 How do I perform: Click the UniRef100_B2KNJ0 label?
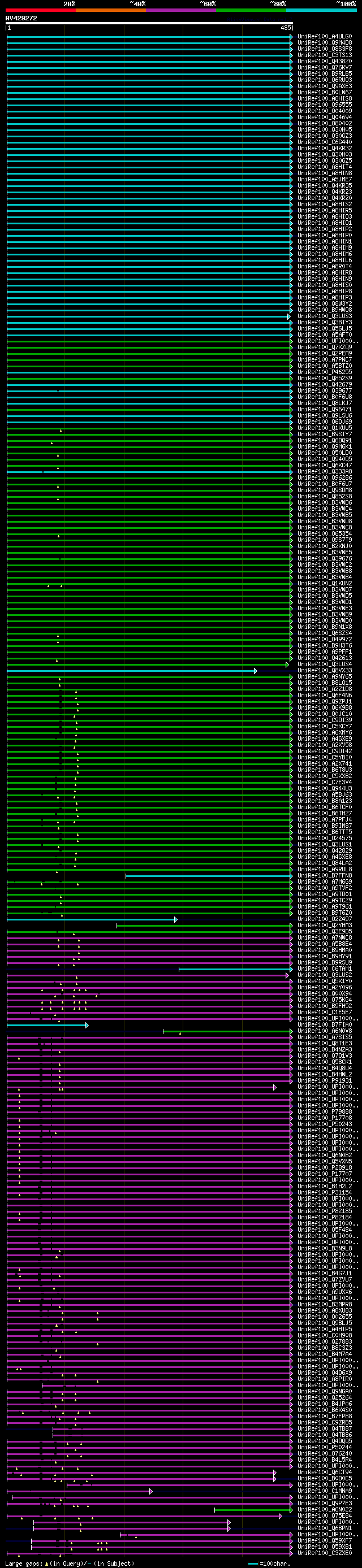tap(325, 546)
